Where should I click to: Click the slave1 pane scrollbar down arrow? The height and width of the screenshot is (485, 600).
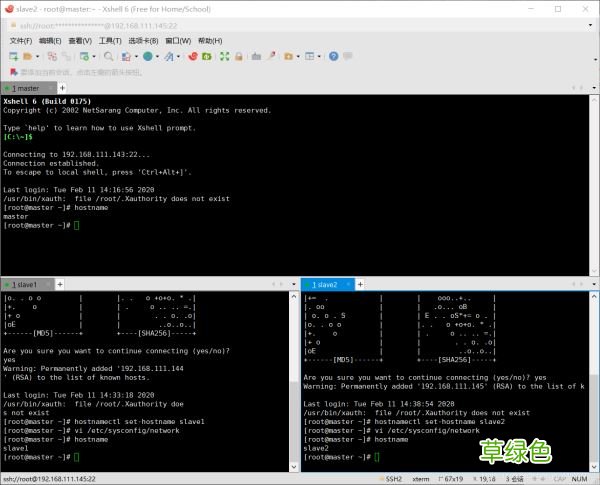[x=294, y=467]
